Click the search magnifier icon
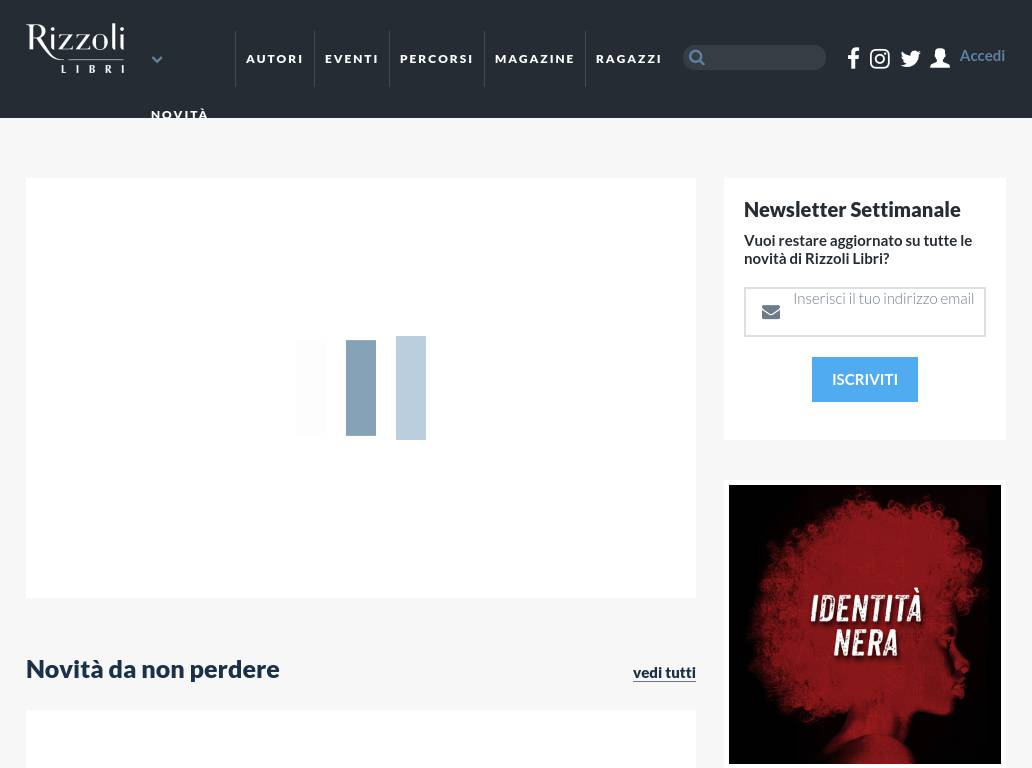The width and height of the screenshot is (1032, 768). [x=697, y=58]
